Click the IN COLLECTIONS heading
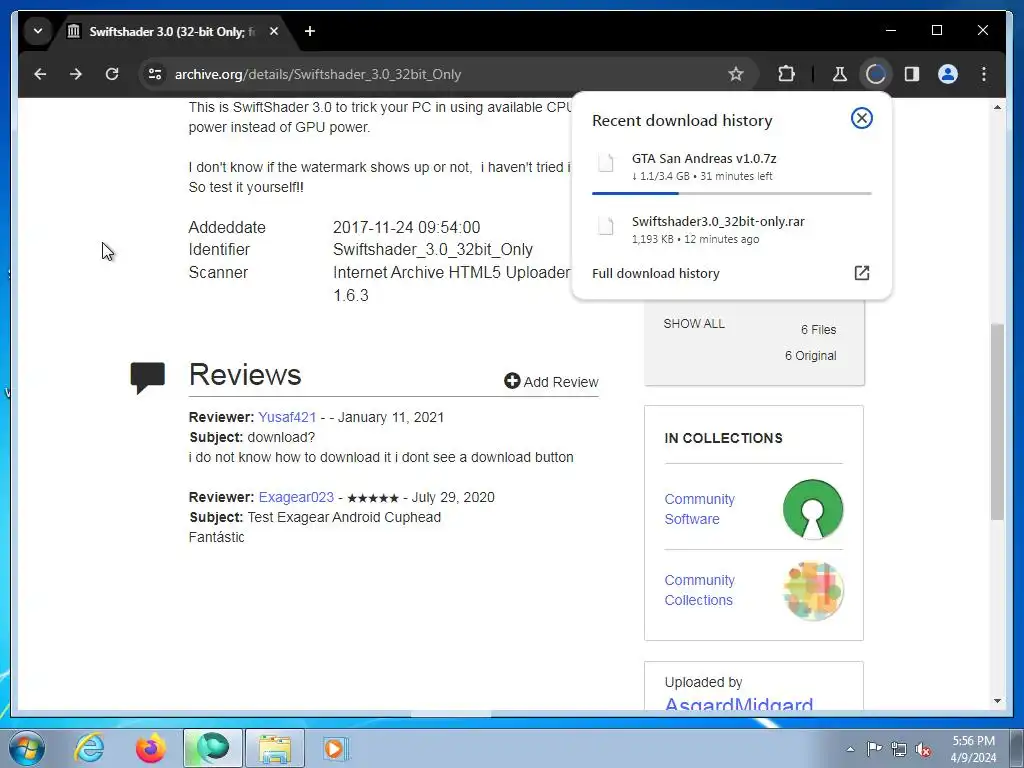 [723, 438]
